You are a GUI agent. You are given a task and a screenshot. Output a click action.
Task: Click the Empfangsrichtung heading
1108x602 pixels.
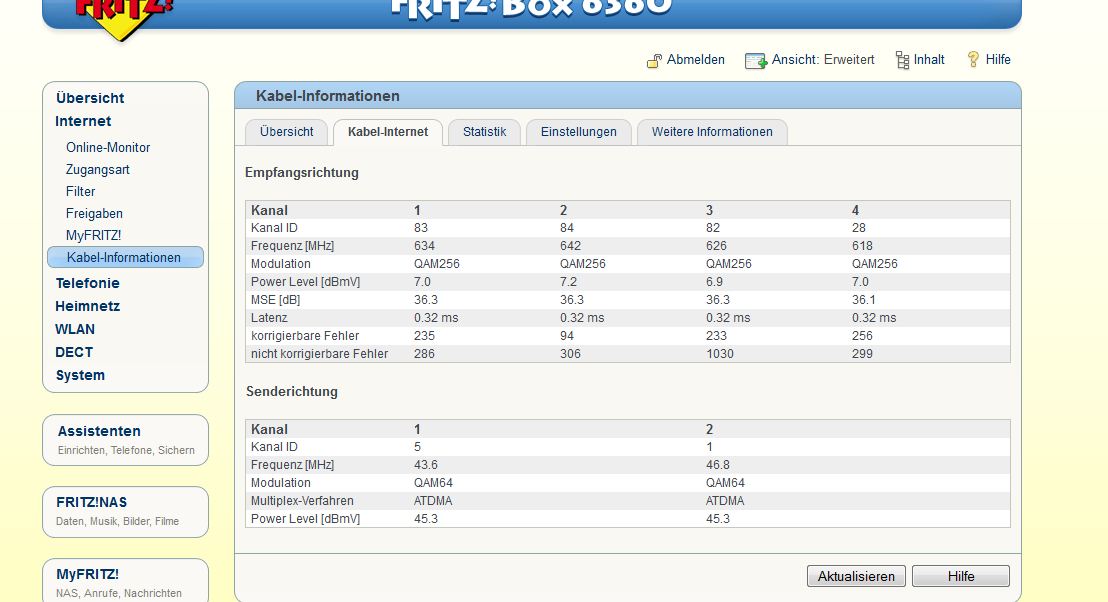pos(302,172)
